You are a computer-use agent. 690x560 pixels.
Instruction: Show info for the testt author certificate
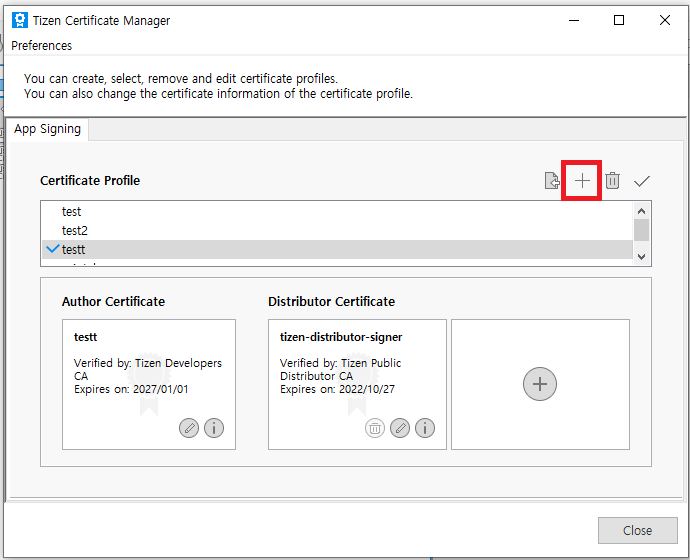[214, 428]
